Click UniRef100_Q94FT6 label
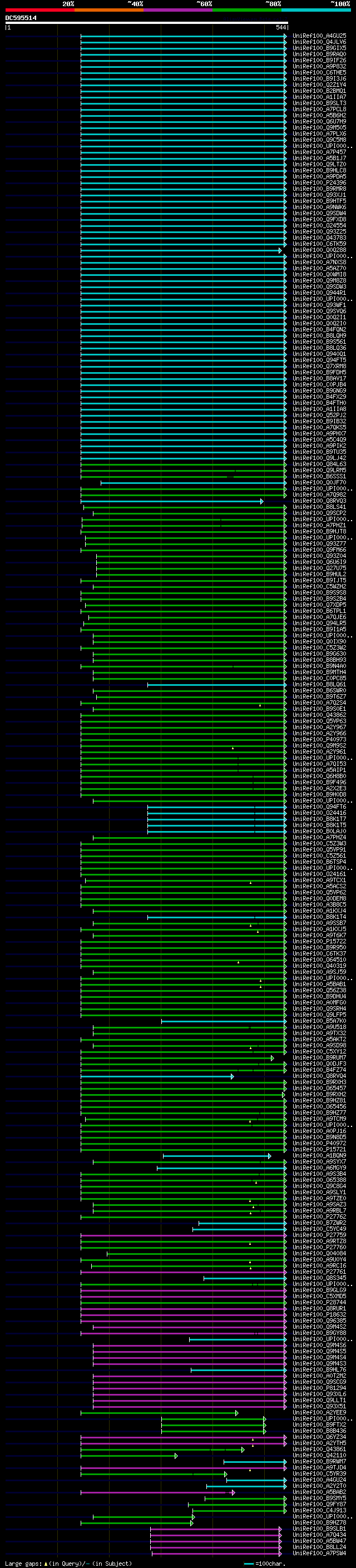This screenshot has height=1568, width=356. 319,807
